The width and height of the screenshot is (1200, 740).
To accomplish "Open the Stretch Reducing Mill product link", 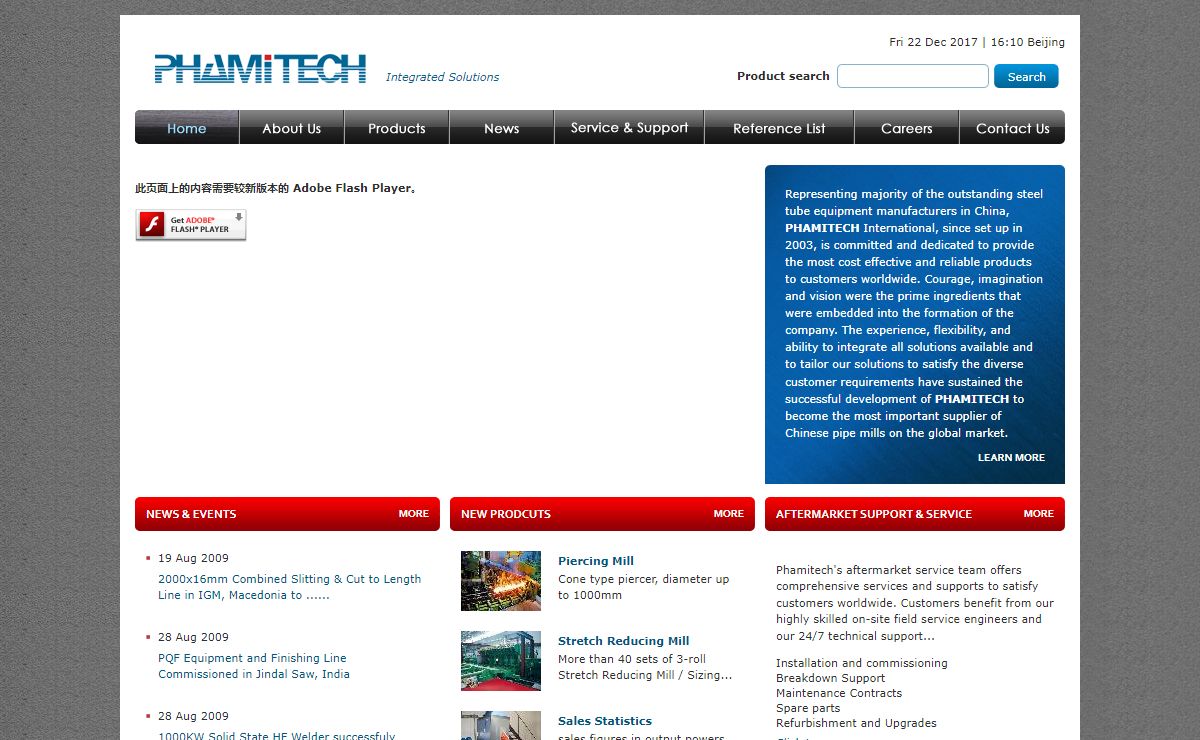I will [624, 641].
